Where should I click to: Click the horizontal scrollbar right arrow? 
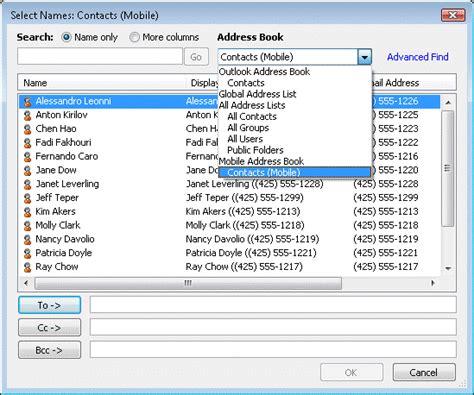433,283
